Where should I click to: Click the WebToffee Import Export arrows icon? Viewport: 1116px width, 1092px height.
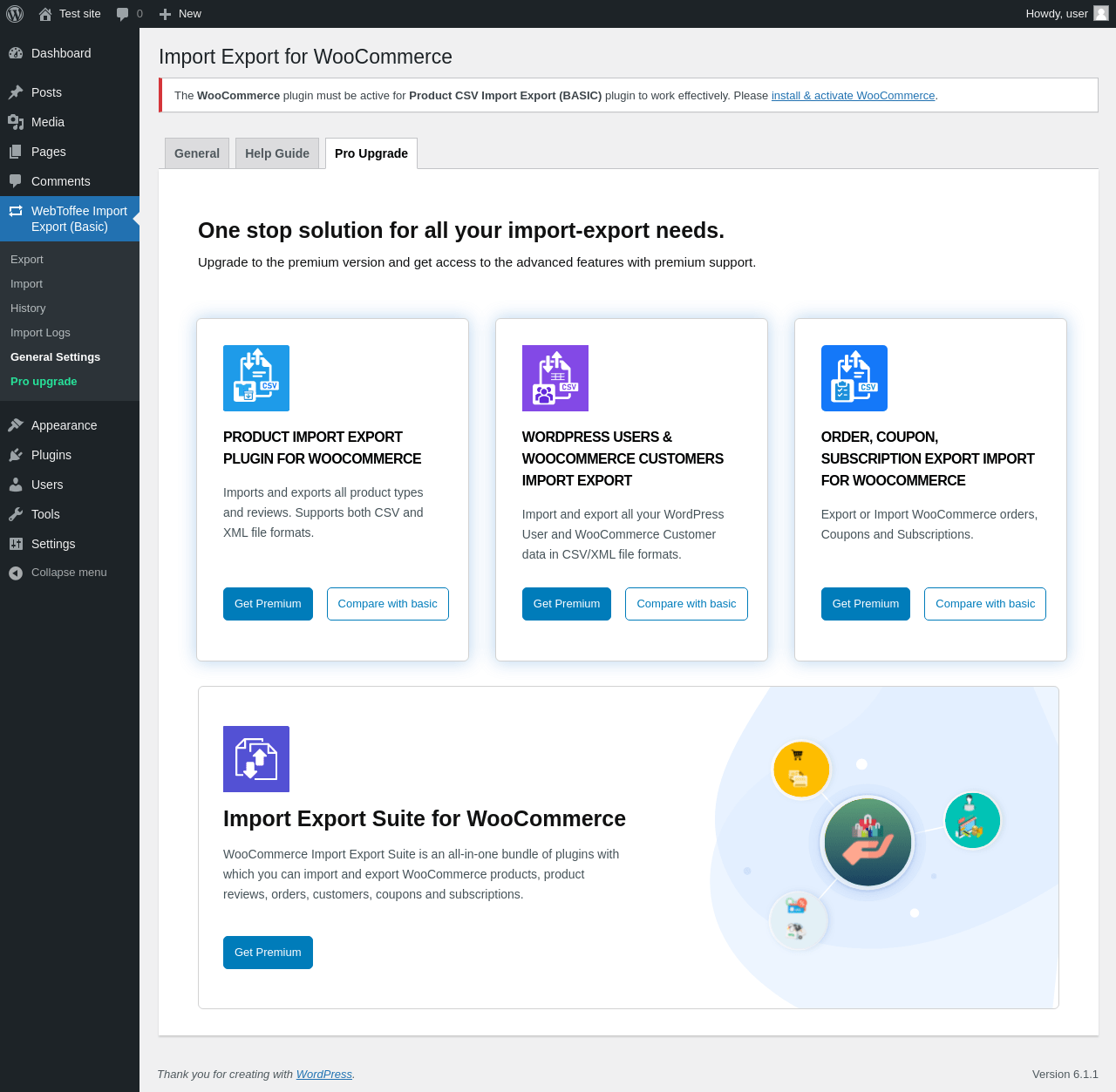16,211
